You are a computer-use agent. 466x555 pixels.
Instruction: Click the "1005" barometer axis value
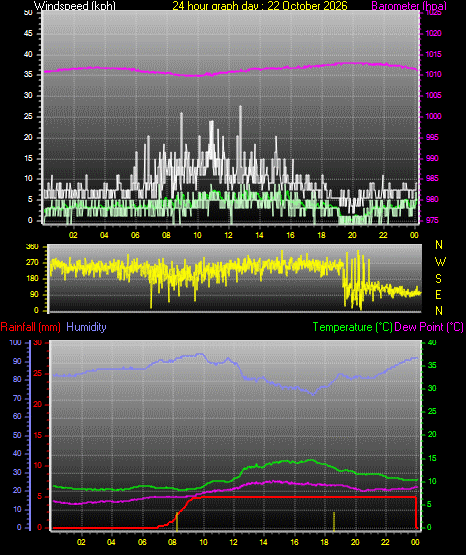pyautogui.click(x=433, y=95)
